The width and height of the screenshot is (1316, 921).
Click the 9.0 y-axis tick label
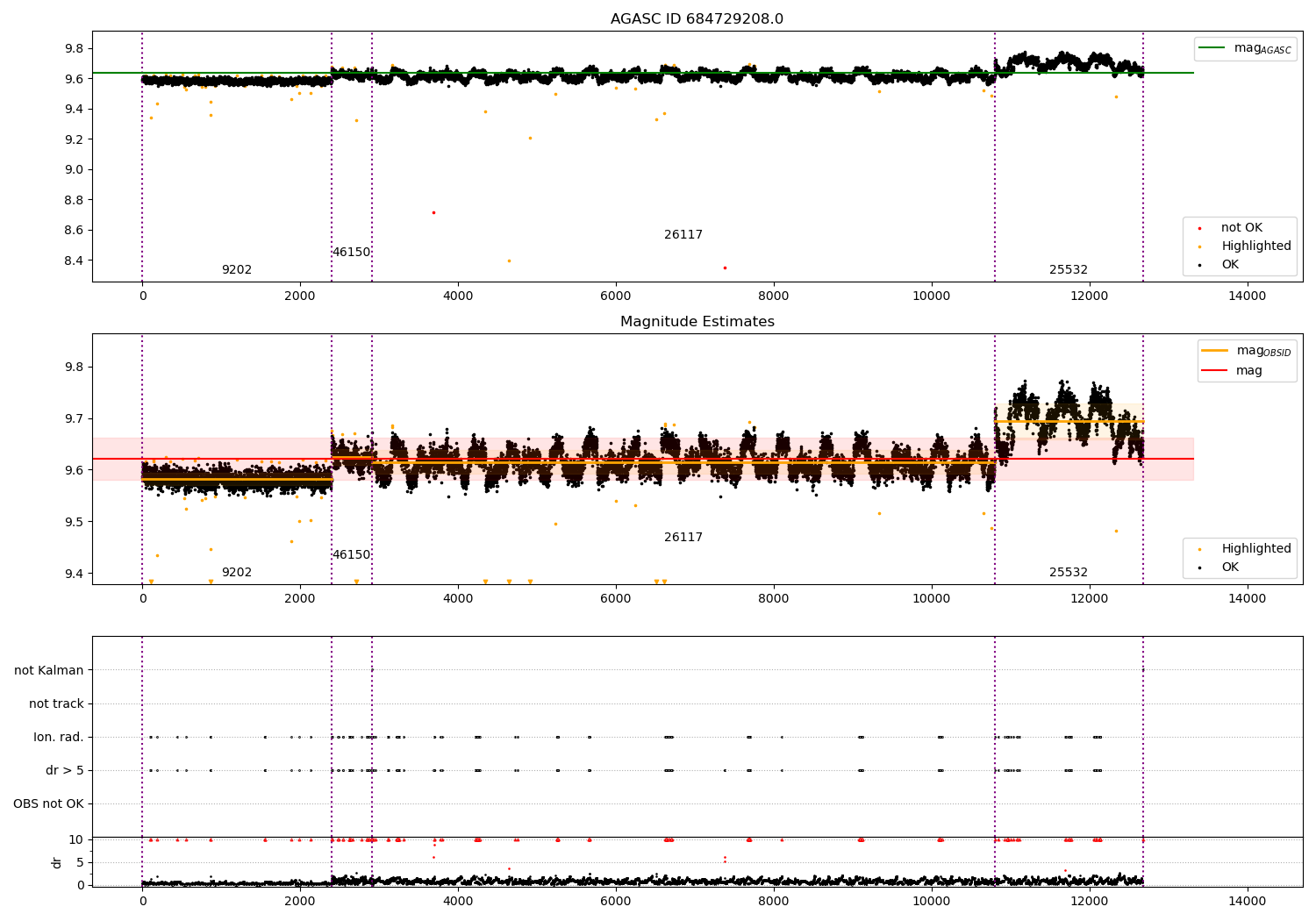coord(75,169)
